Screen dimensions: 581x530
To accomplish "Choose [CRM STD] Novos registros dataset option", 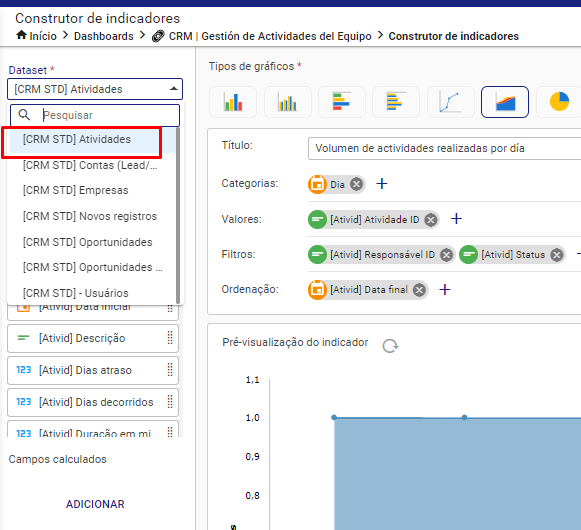I will point(93,216).
